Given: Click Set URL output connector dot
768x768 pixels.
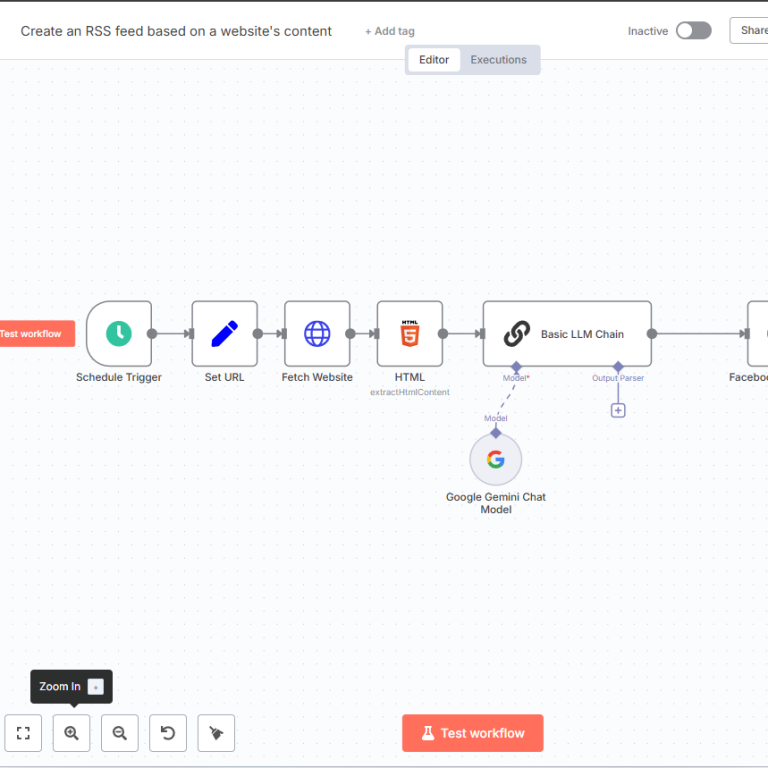Looking at the screenshot, I should (258, 334).
